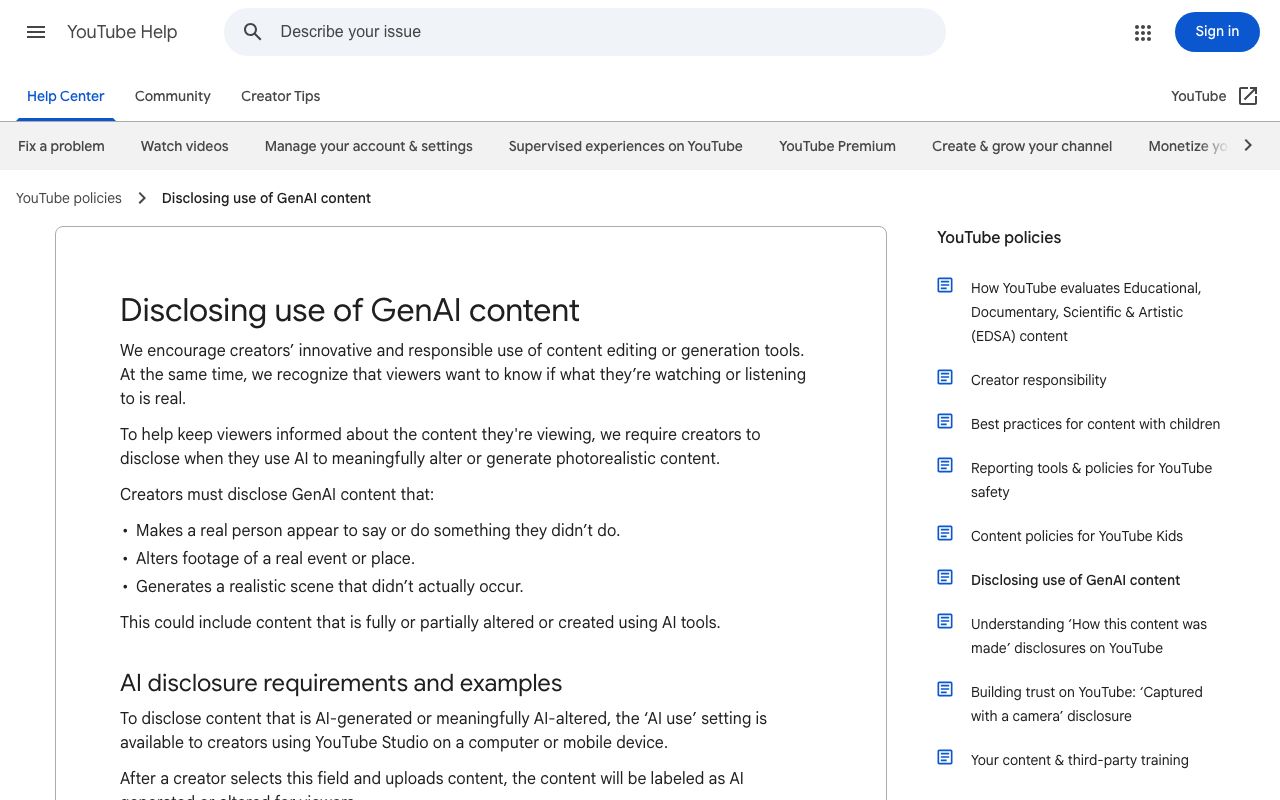Click article icon beside Disclosing use of GenAI
Screen dimensions: 1280x800
945,578
